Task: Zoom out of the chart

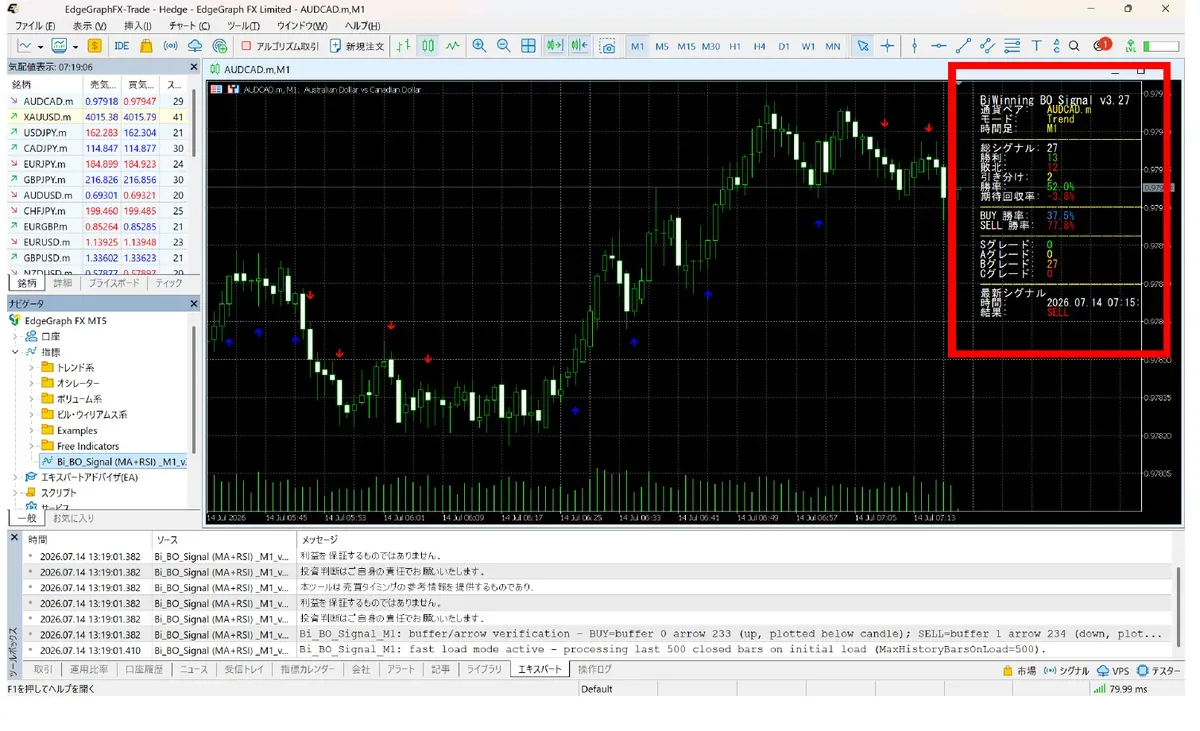Action: (x=504, y=46)
